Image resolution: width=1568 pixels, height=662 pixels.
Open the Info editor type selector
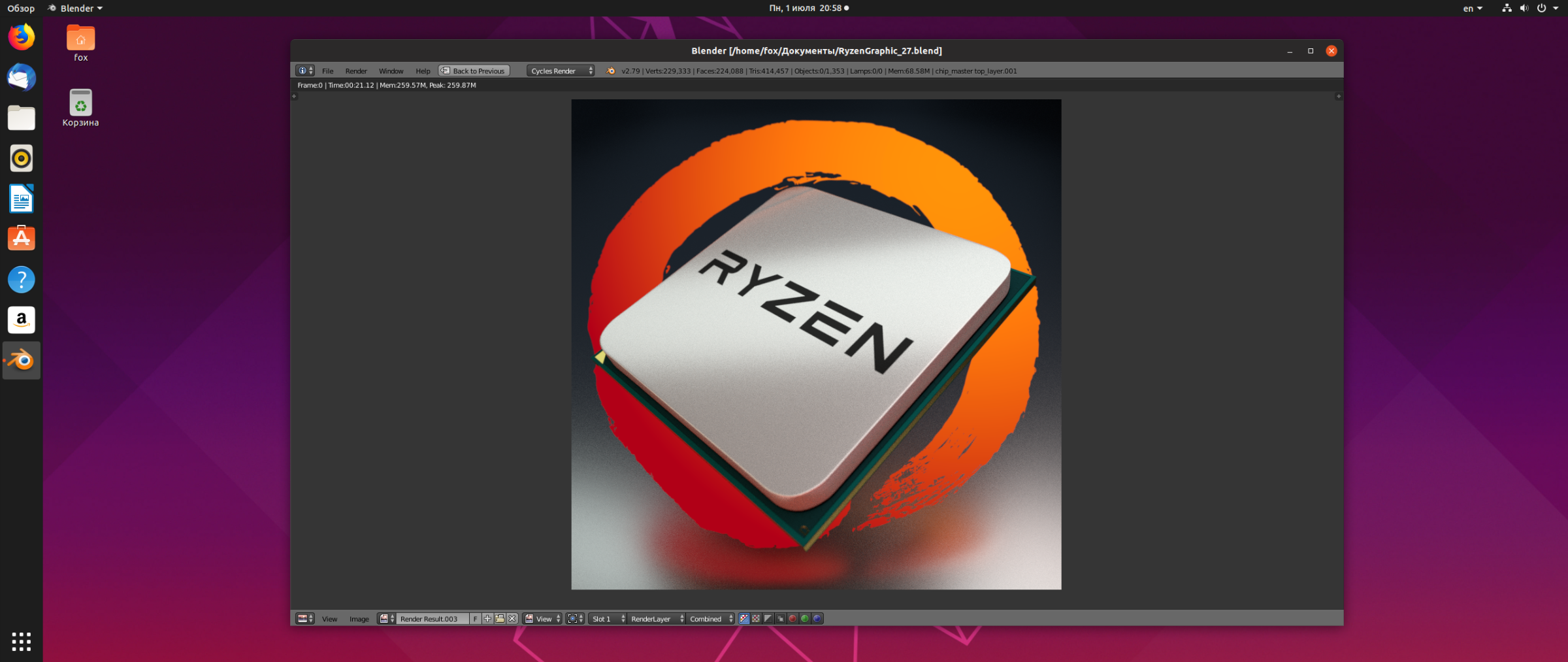click(304, 71)
